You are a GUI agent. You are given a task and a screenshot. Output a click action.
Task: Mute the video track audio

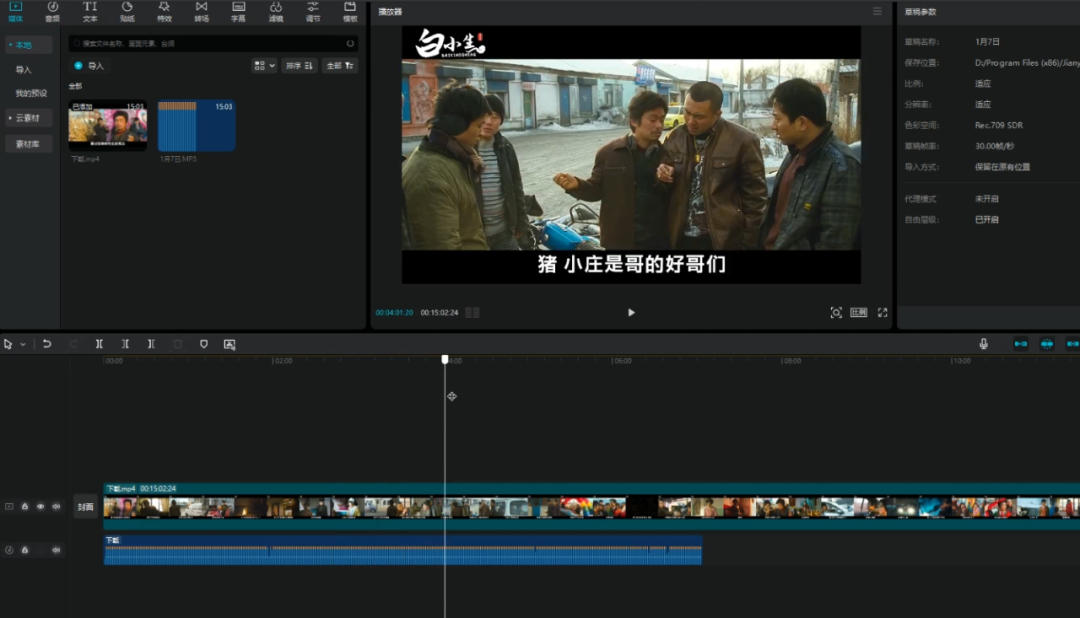(x=56, y=506)
